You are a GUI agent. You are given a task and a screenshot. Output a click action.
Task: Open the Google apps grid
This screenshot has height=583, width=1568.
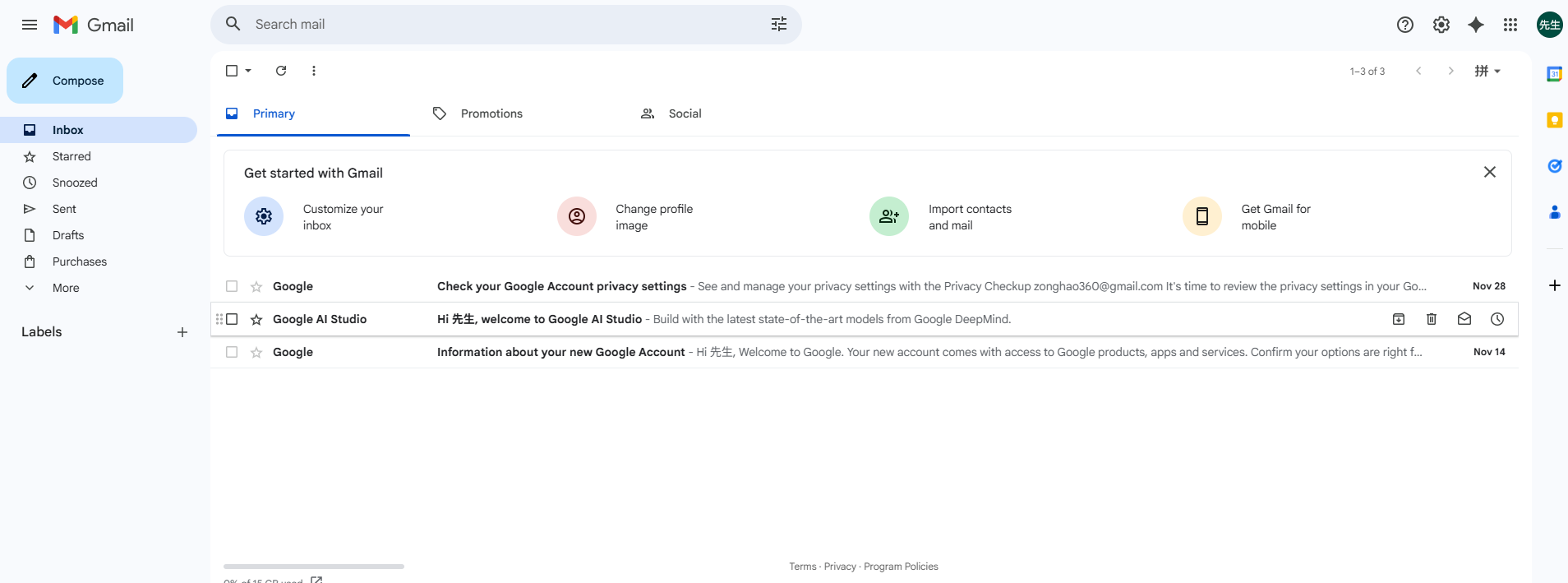point(1510,25)
